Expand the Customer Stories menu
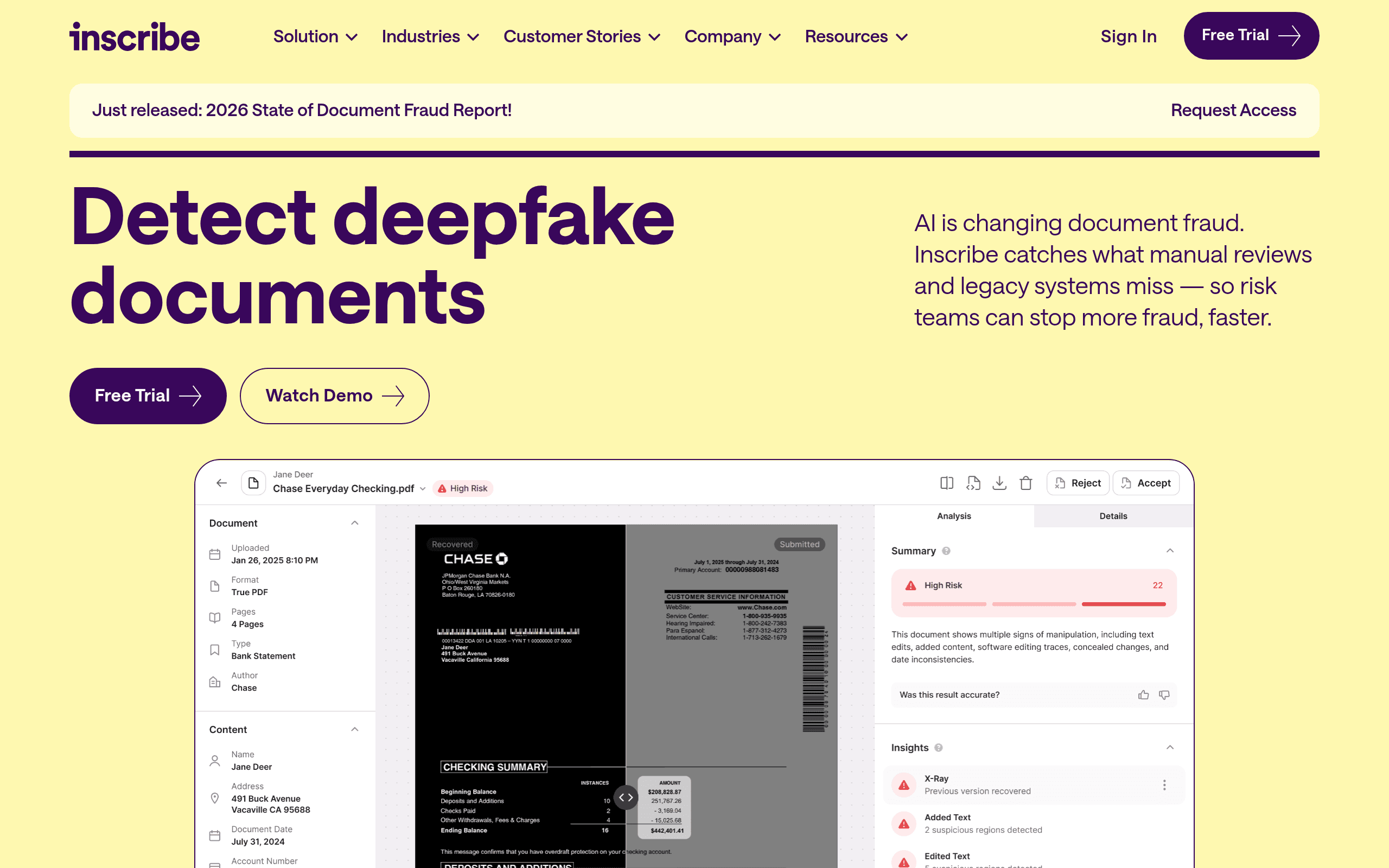The image size is (1389, 868). [x=582, y=37]
